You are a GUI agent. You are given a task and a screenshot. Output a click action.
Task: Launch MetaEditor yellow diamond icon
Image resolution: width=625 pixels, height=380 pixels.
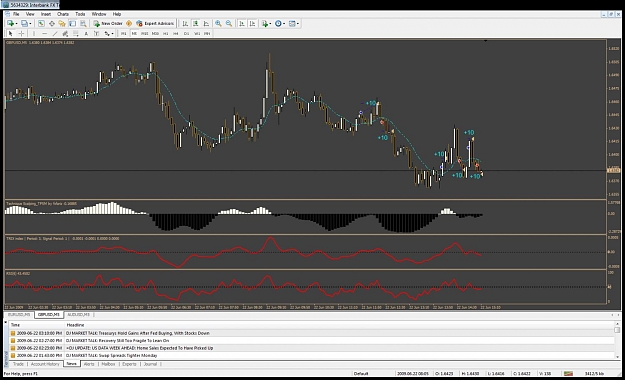point(129,24)
